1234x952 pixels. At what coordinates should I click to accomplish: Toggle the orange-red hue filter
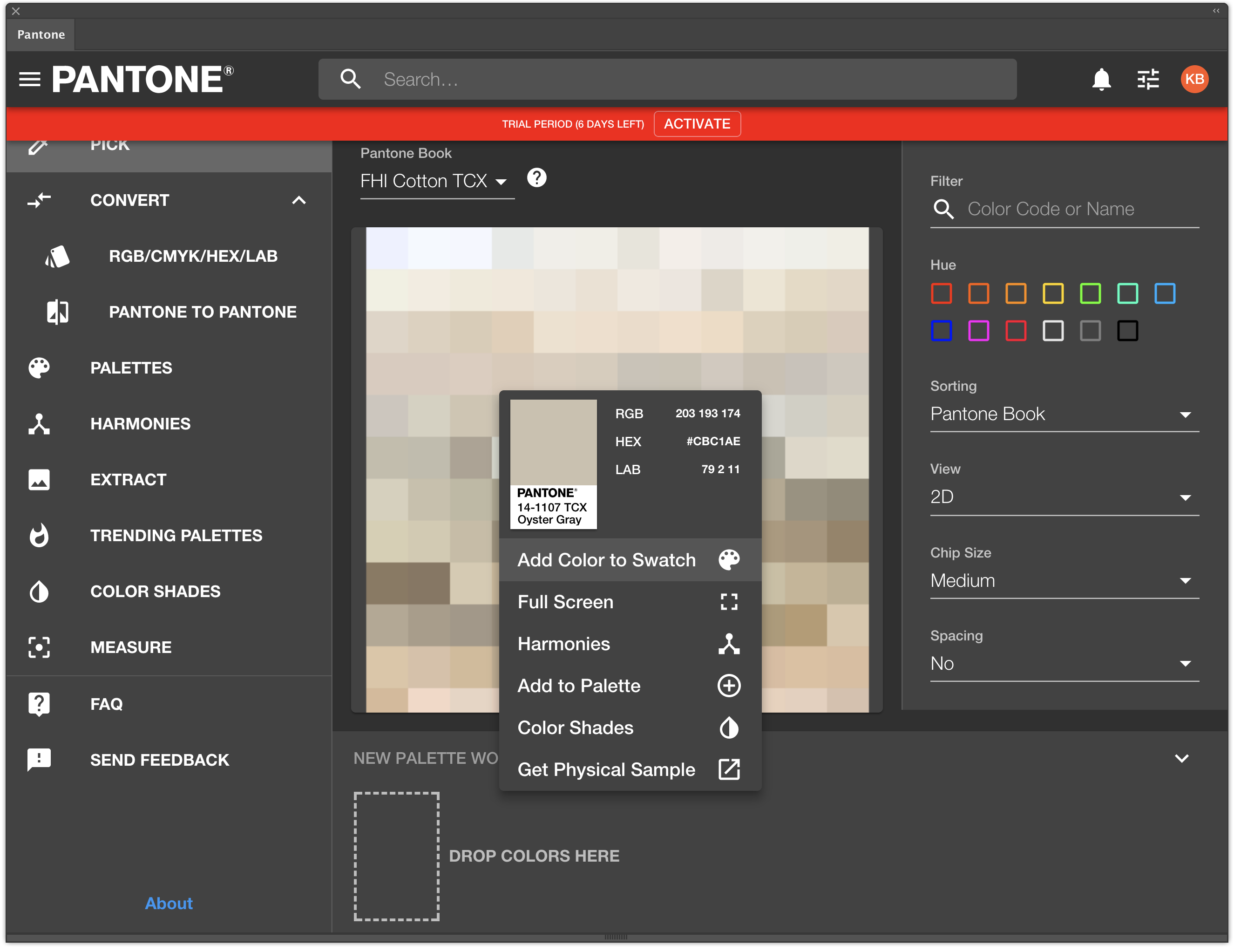(x=979, y=294)
